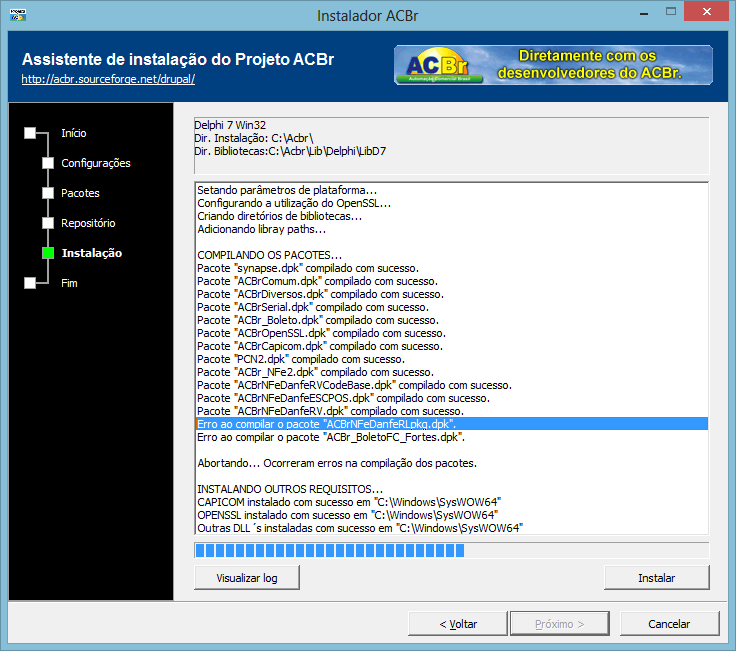
Task: Close the Instalador ACBr window
Action: pyautogui.click(x=706, y=12)
